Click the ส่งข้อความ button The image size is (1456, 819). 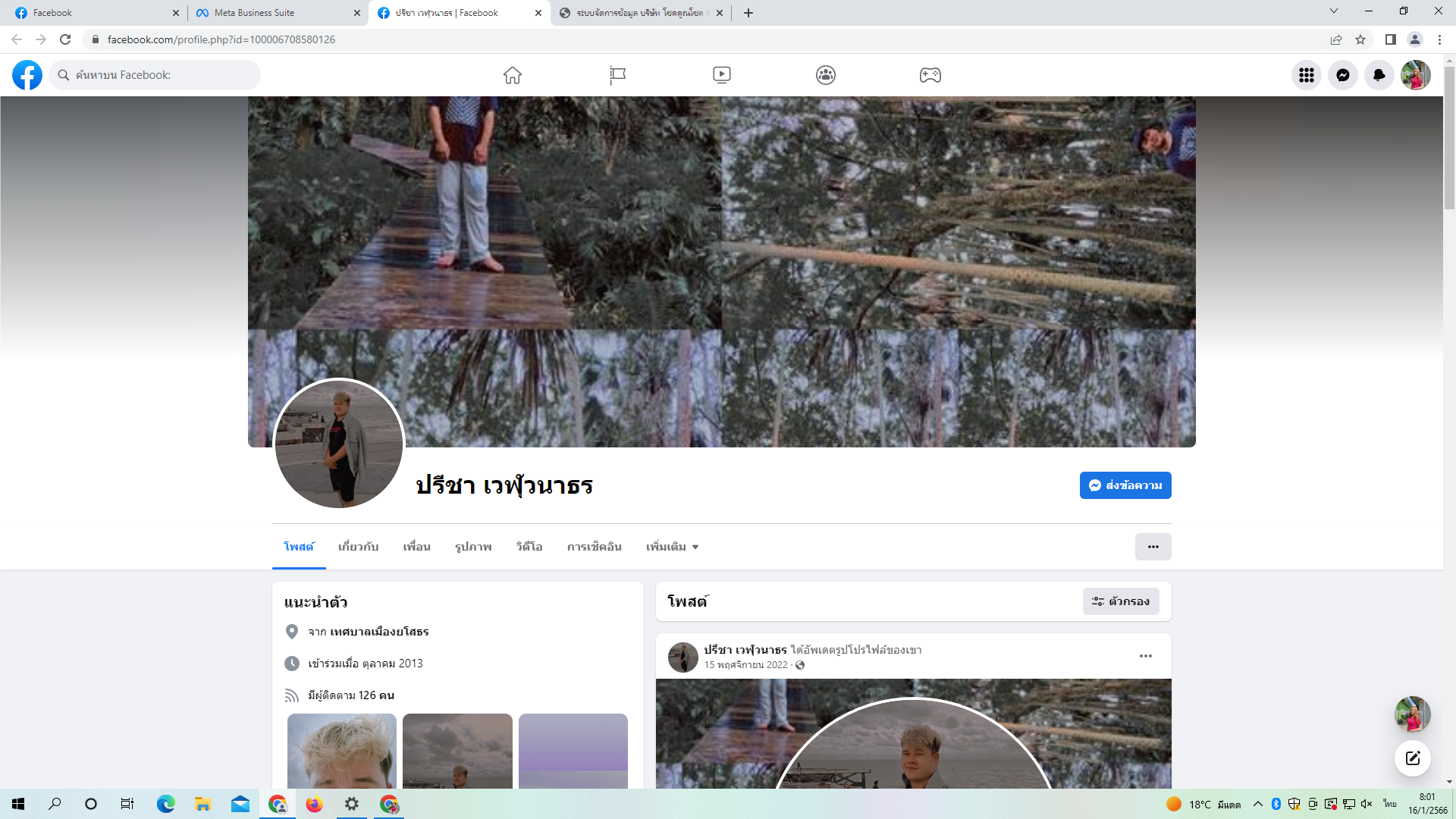(x=1125, y=485)
